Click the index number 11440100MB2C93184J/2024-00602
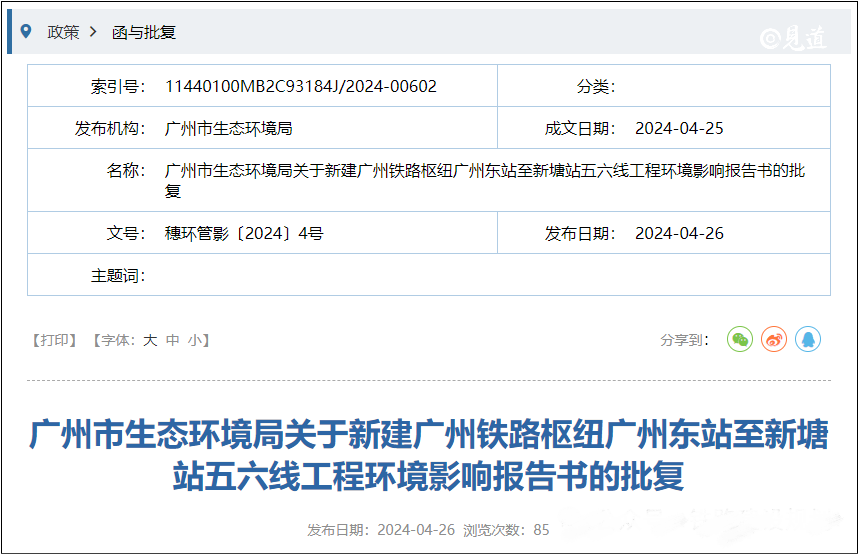The width and height of the screenshot is (859, 554). (300, 86)
